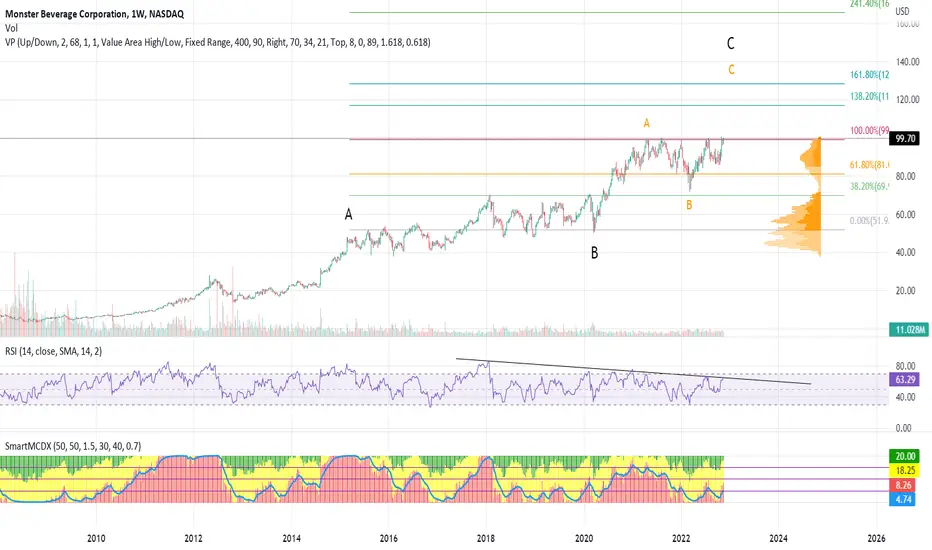Click the Monster Beverage Corporation chart title

[95, 14]
